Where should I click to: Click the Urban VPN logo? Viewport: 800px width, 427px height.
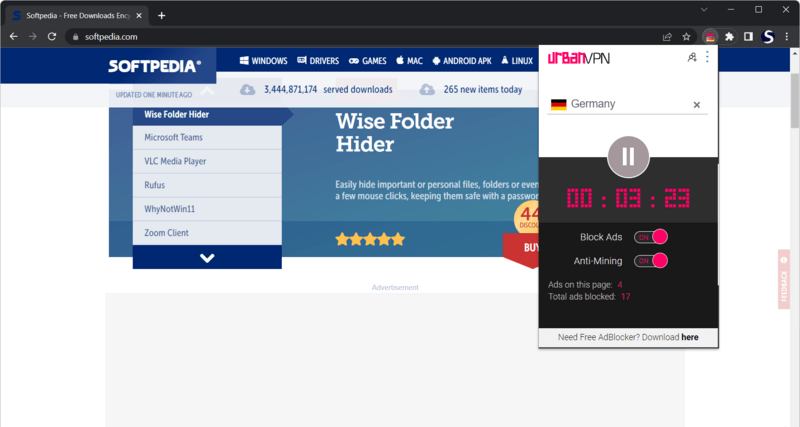(x=579, y=58)
